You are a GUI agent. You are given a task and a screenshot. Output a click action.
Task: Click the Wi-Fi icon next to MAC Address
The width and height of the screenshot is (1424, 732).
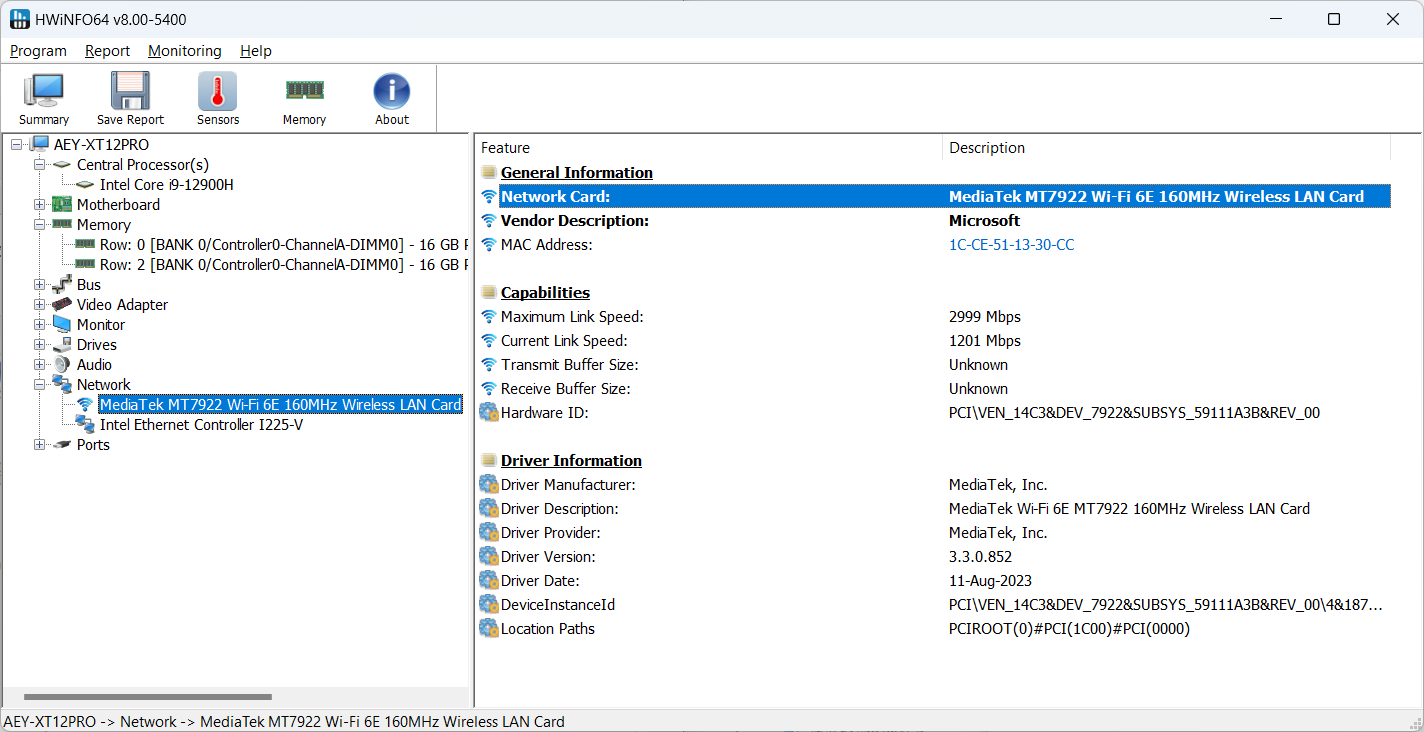coord(489,245)
